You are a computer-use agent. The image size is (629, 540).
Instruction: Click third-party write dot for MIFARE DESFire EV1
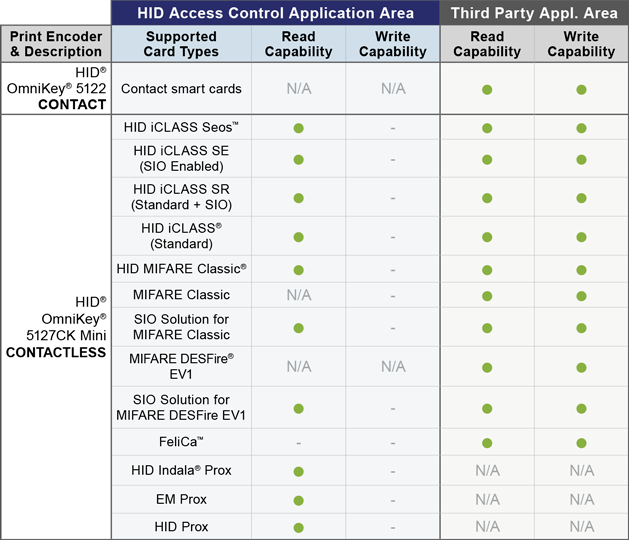pyautogui.click(x=581, y=367)
